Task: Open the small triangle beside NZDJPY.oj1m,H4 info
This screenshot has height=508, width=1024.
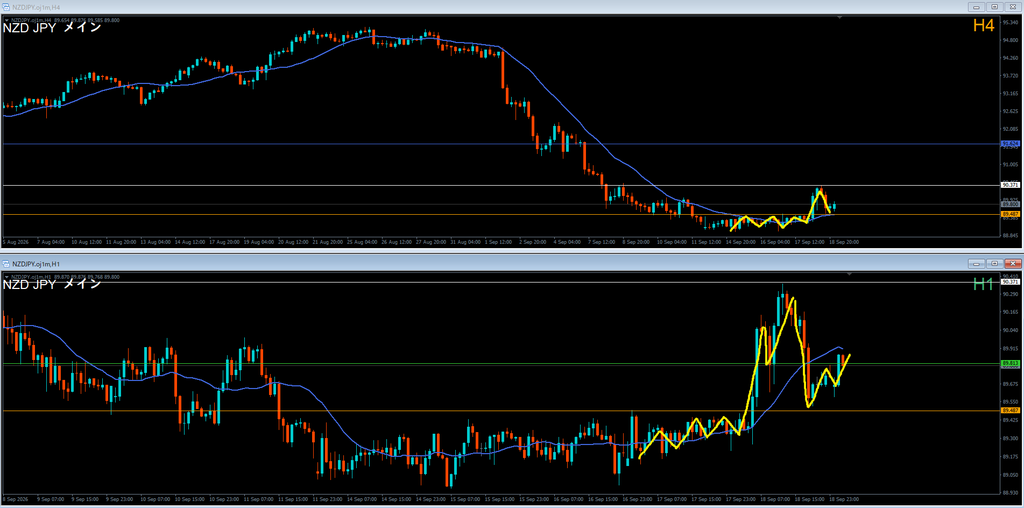Action: [x=6, y=20]
